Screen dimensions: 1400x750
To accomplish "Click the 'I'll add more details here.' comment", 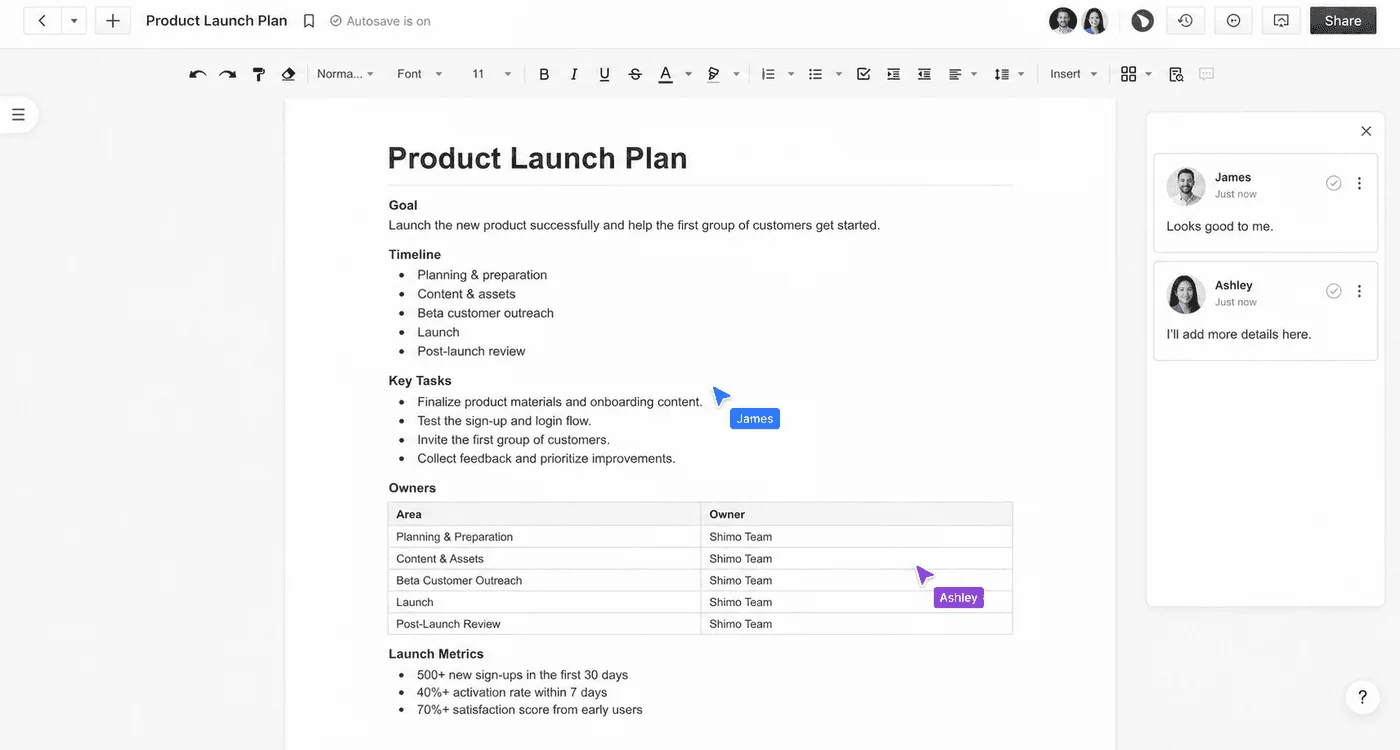I will 1238,335.
